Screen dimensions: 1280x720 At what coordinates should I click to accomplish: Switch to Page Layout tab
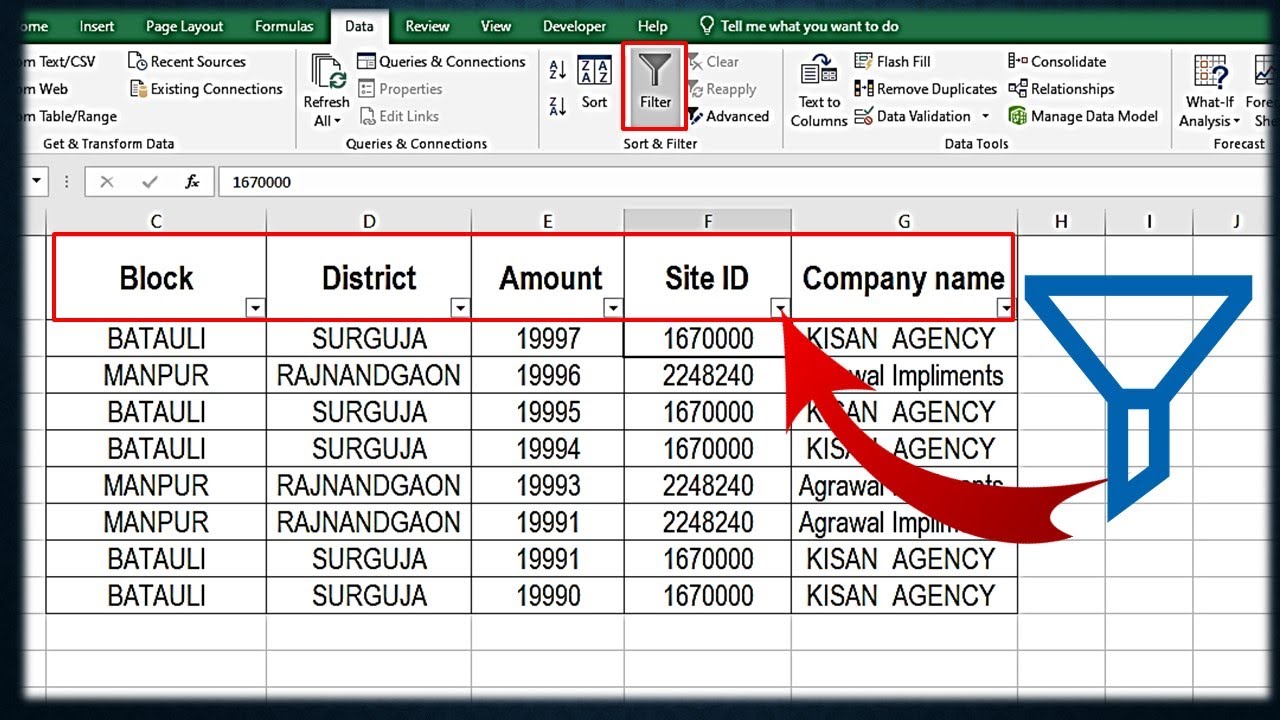[x=184, y=27]
